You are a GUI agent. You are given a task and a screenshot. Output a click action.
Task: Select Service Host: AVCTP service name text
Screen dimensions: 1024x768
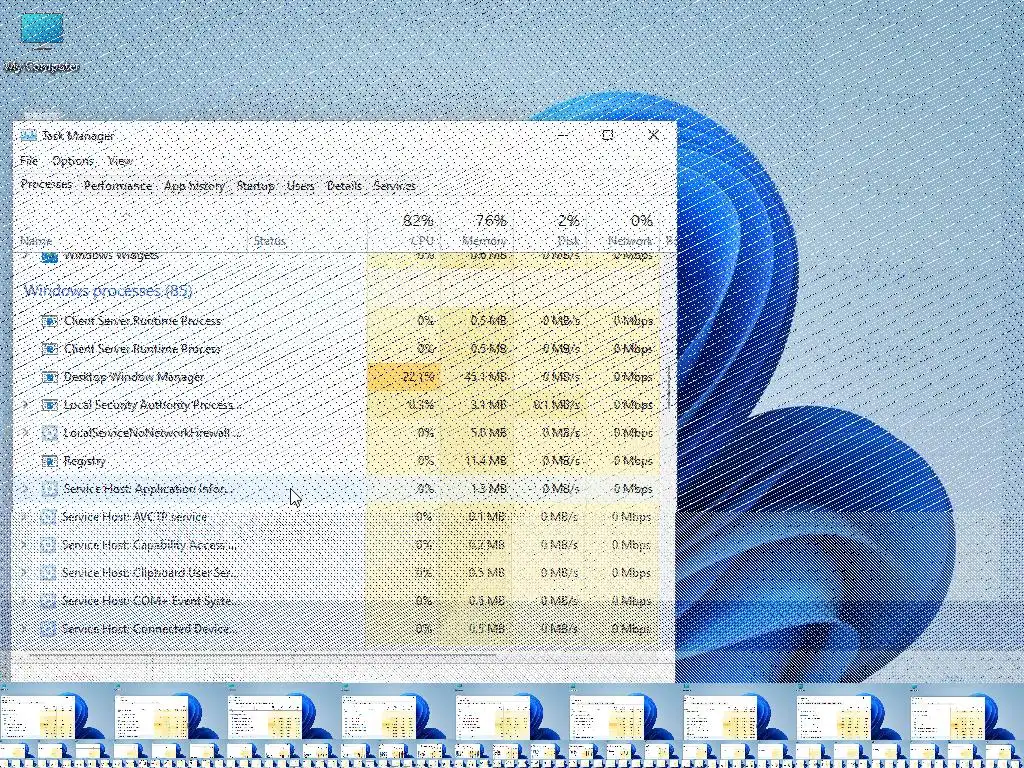134,517
